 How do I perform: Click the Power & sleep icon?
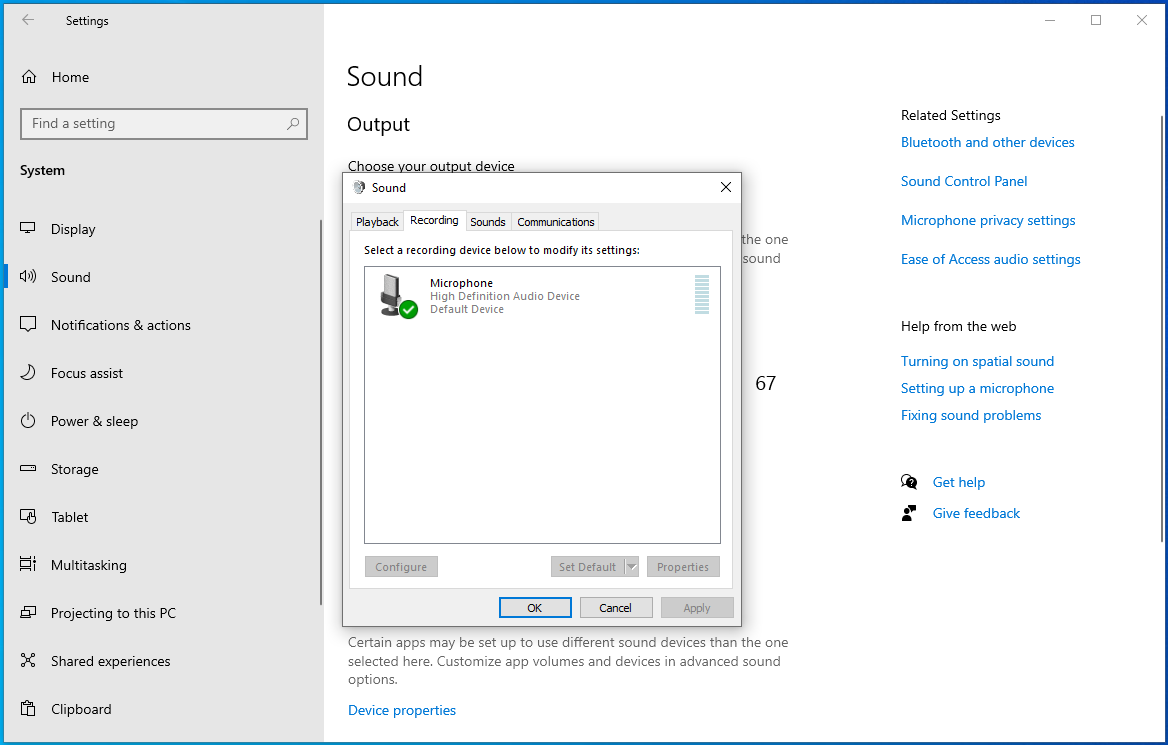tap(28, 421)
